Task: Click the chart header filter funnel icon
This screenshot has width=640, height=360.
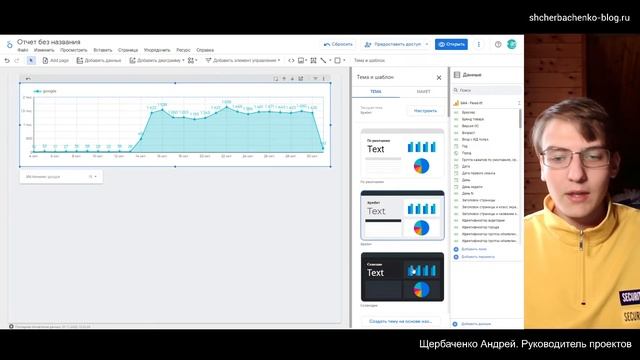Action: 315,78
